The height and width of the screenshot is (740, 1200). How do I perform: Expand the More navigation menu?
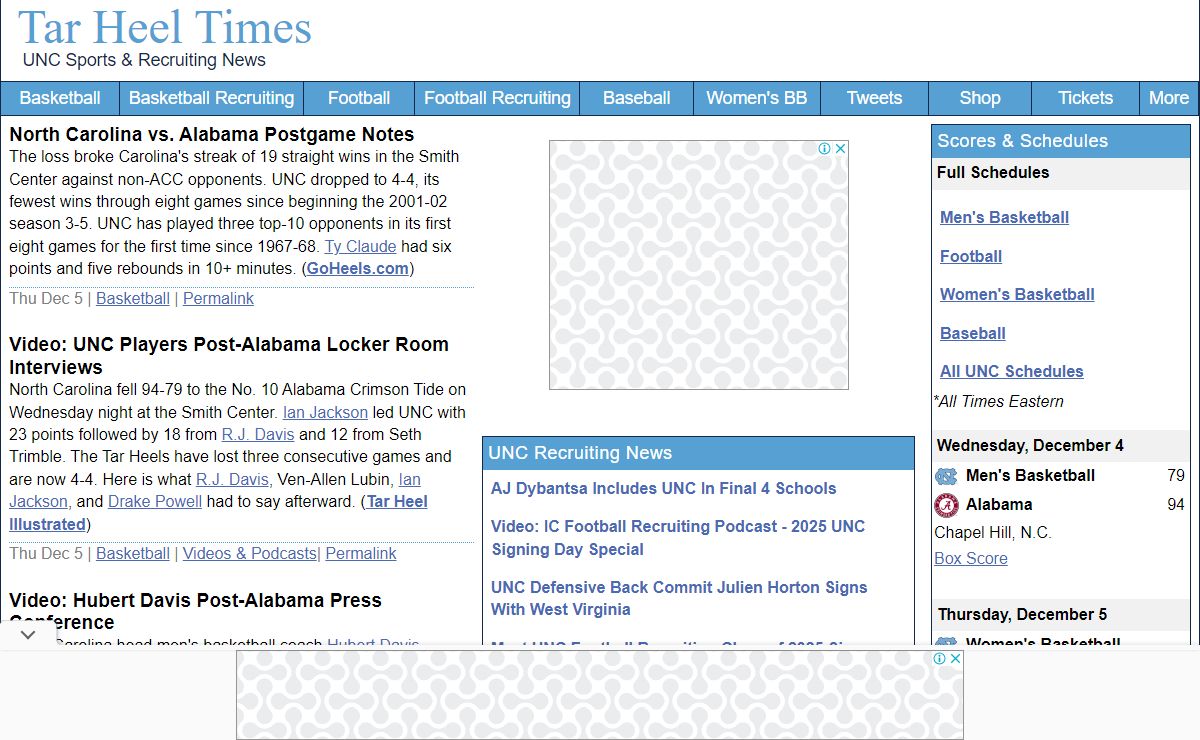[x=1169, y=98]
